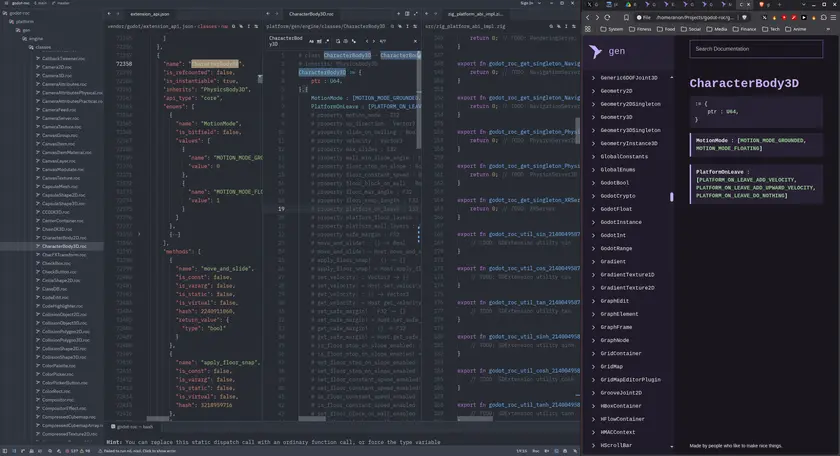
Task: Click the black play-button extension icon
Action: [804, 17]
